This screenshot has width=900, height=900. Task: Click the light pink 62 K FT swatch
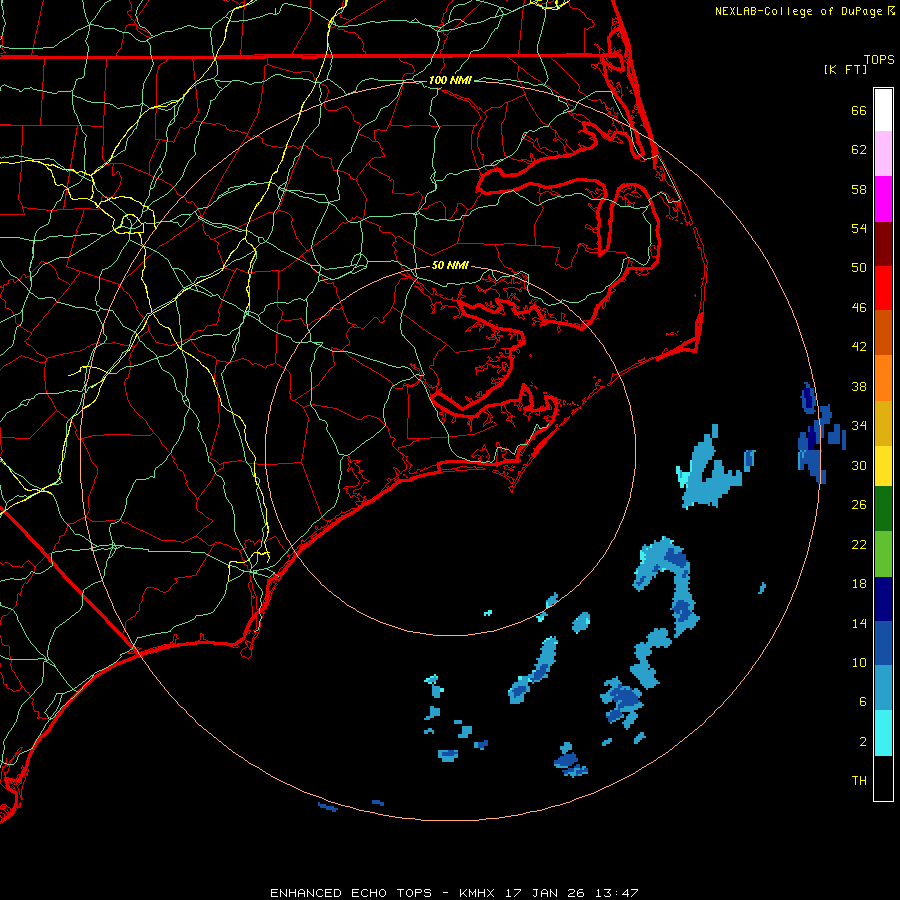click(883, 153)
